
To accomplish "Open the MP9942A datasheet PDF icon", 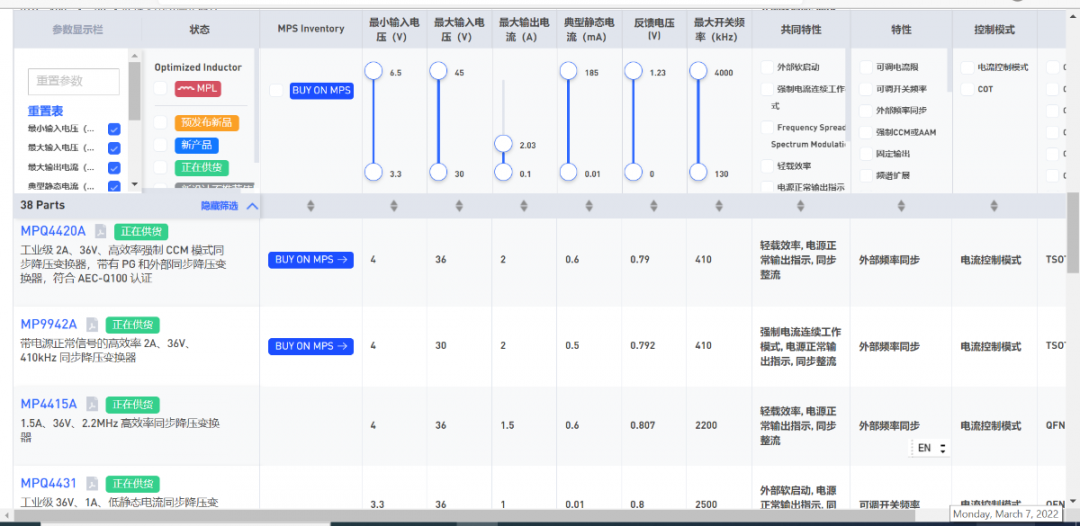I will tap(92, 325).
